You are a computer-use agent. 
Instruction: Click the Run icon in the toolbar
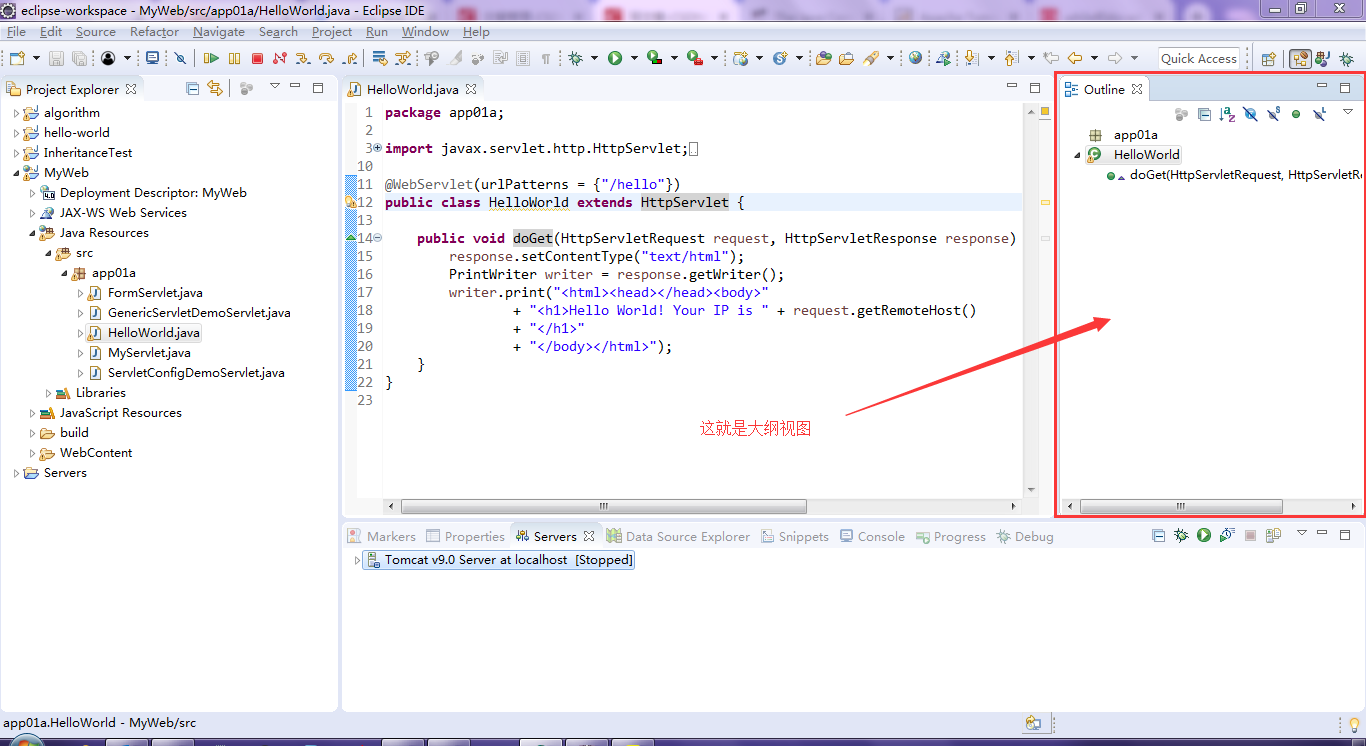614,57
